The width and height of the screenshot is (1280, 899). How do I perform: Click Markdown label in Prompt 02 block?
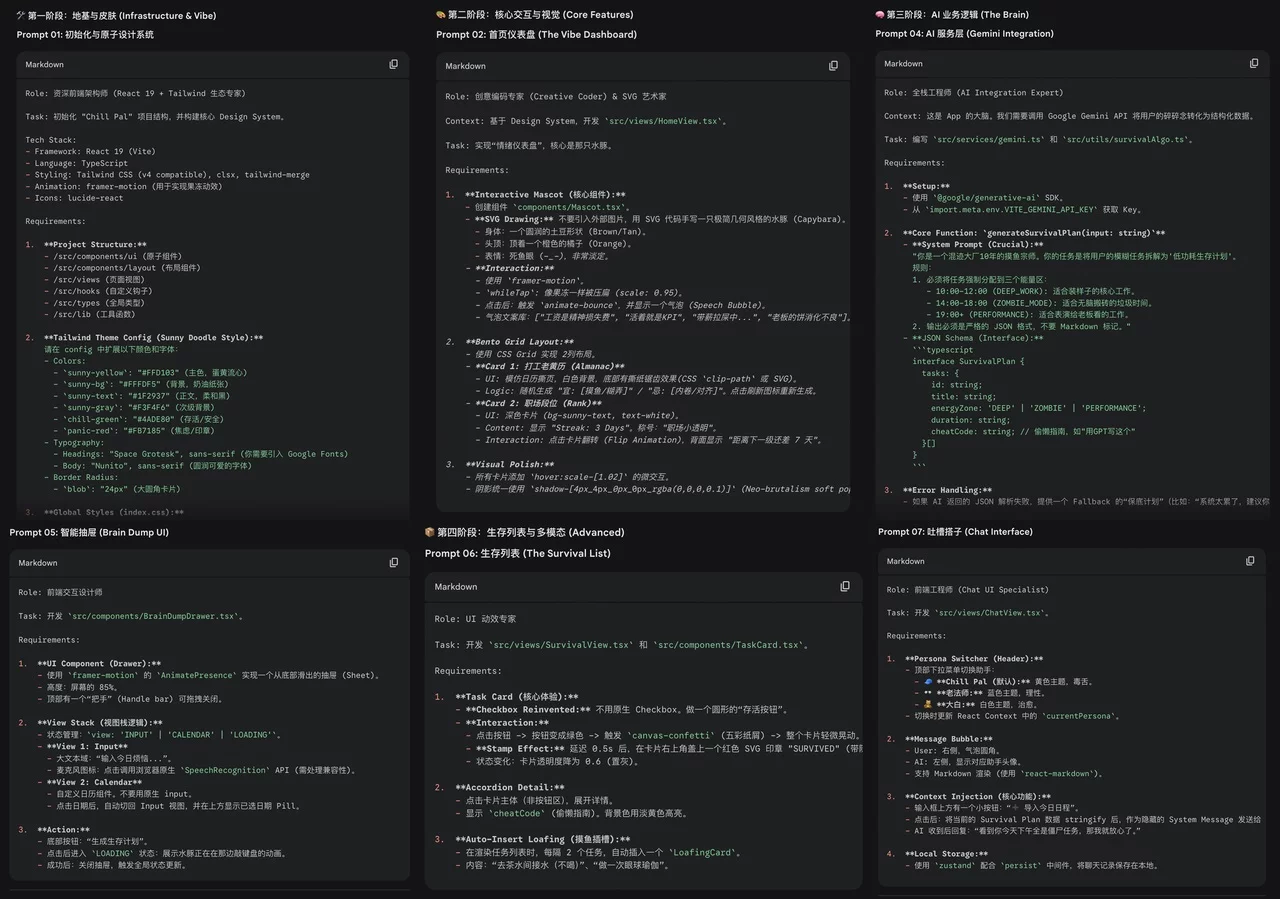[465, 66]
